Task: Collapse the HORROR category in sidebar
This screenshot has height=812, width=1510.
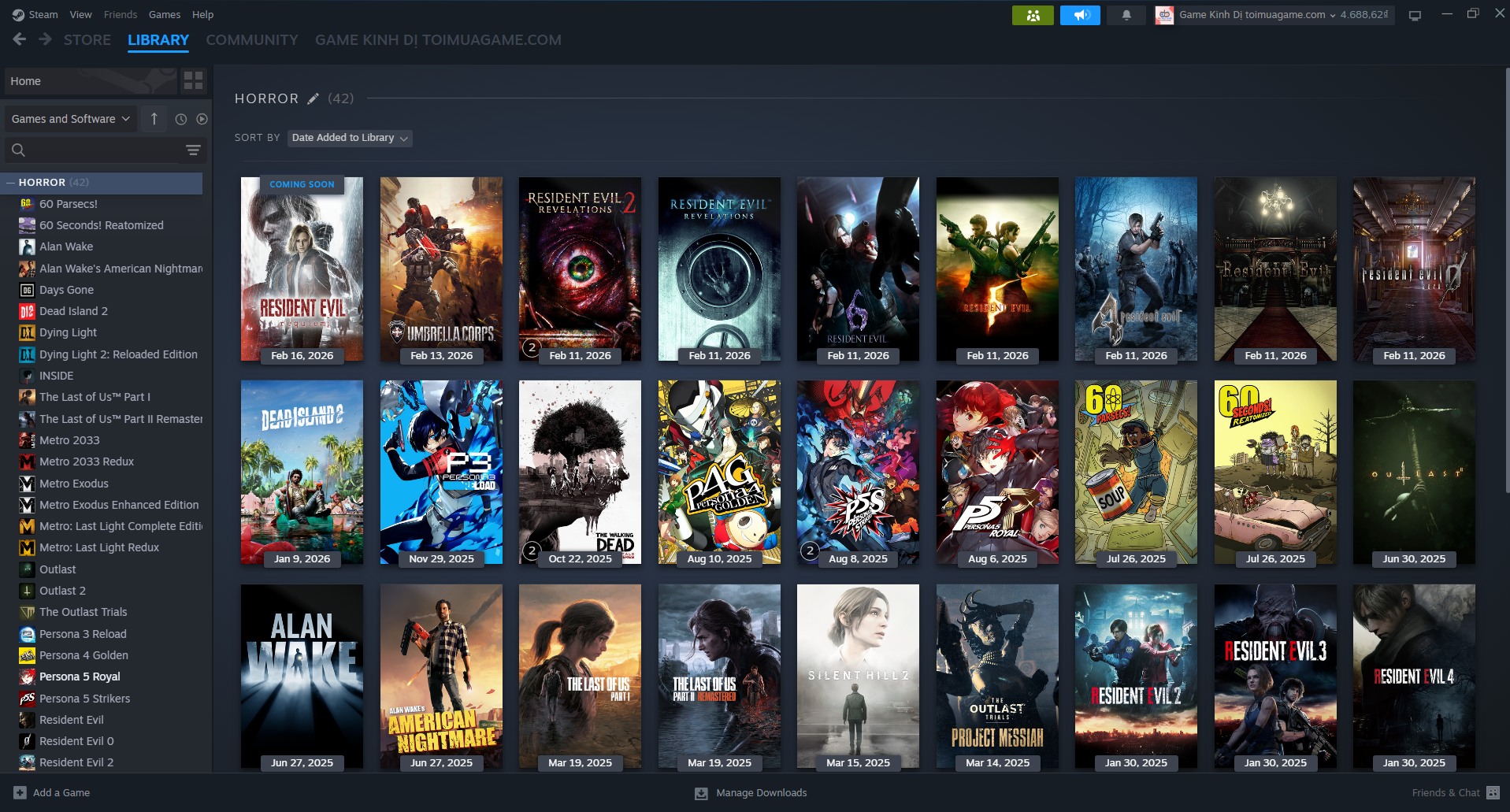Action: coord(11,182)
